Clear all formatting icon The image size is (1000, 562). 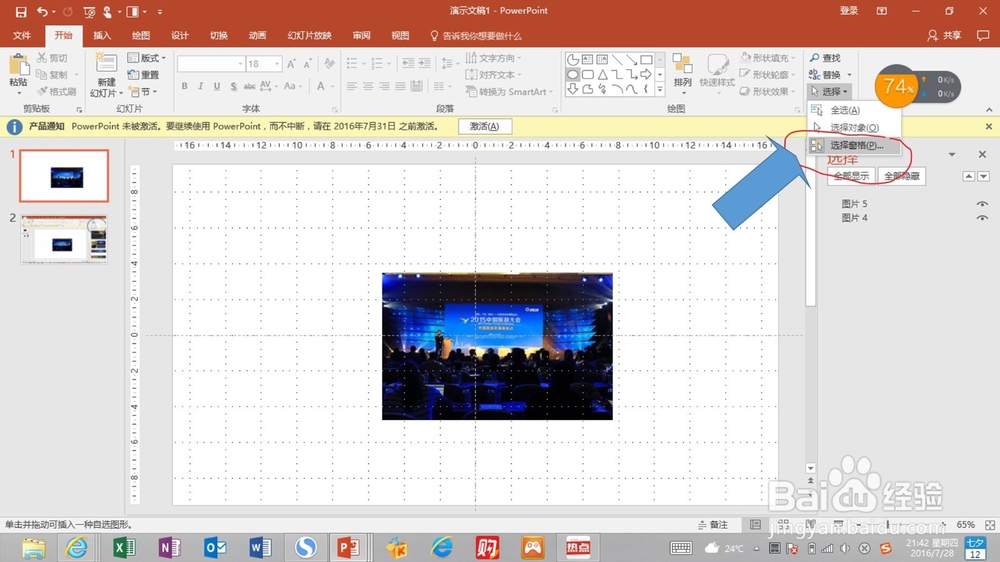click(329, 64)
